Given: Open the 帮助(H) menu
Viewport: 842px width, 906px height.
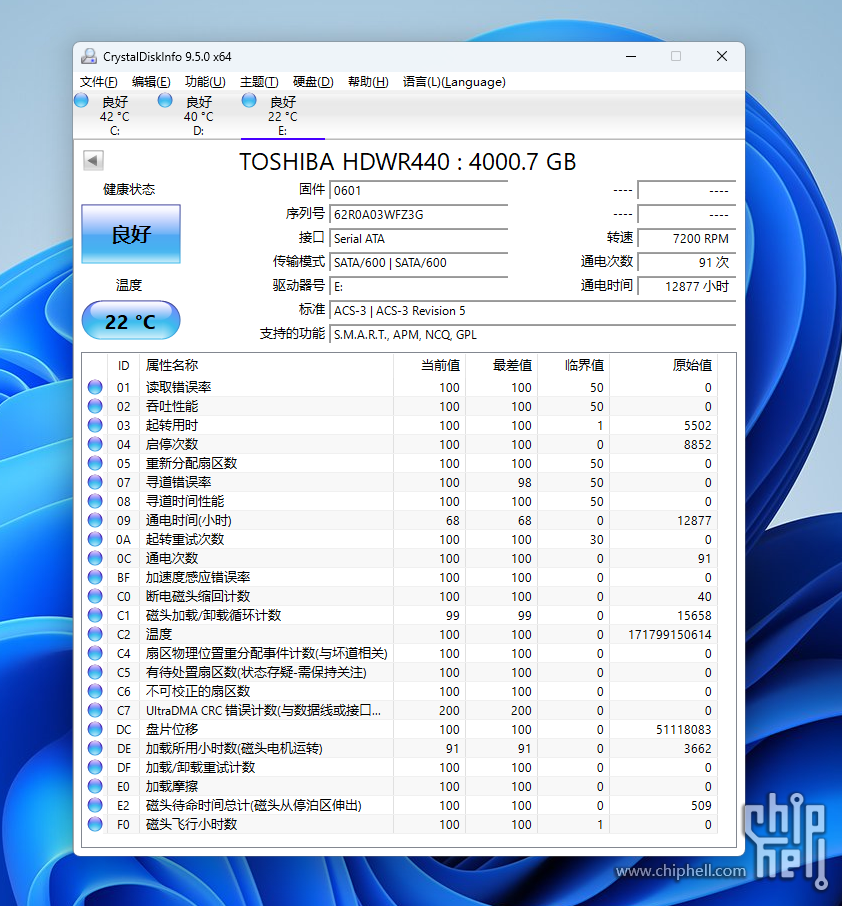Looking at the screenshot, I should (x=368, y=81).
